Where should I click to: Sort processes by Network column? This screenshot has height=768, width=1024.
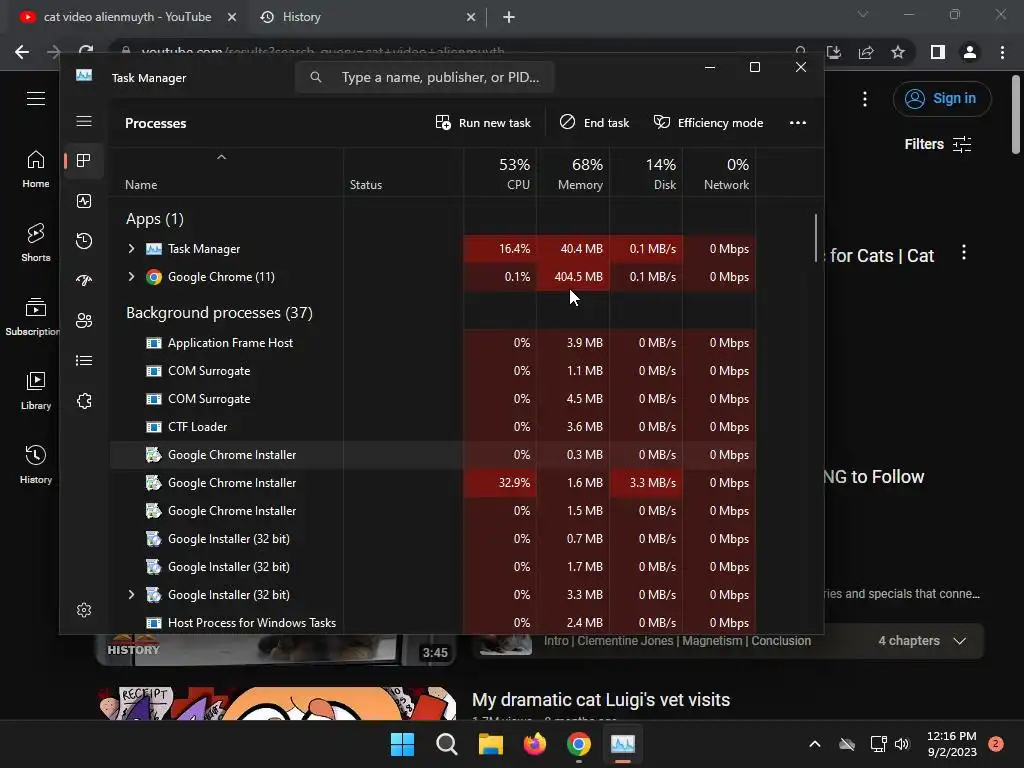[x=720, y=174]
